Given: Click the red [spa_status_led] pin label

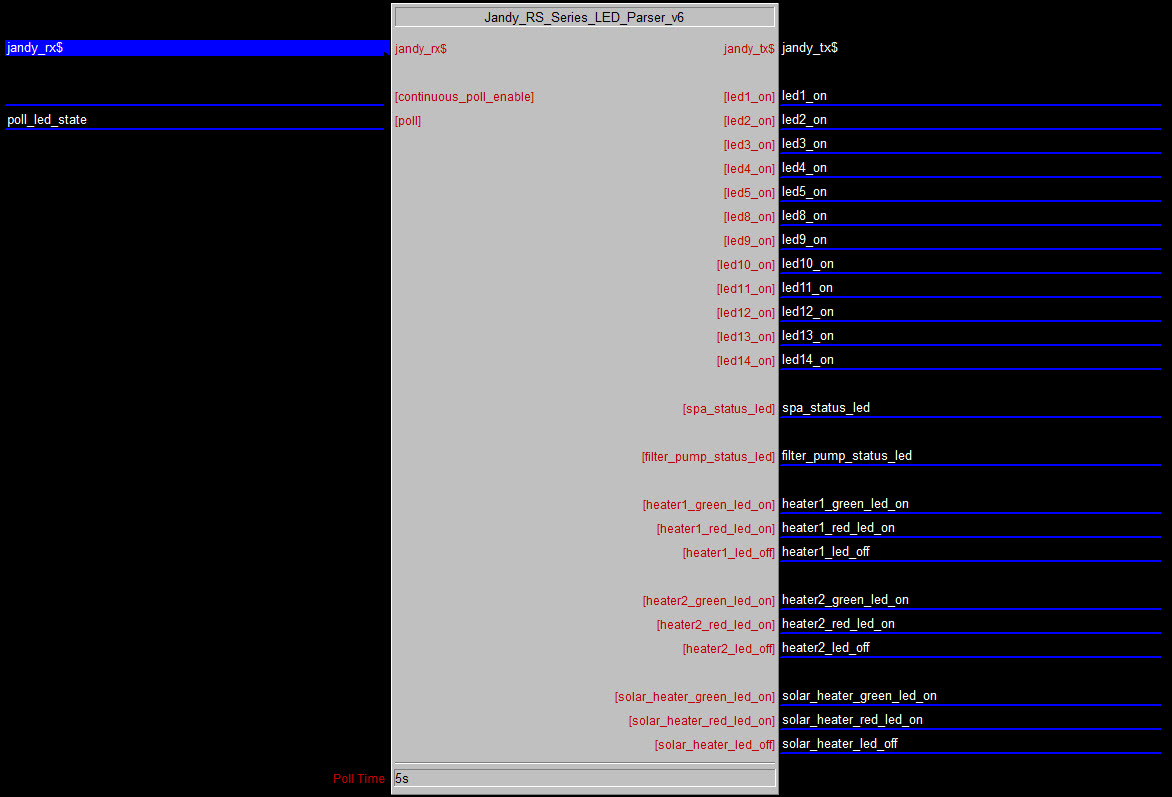Looking at the screenshot, I should coord(729,408).
